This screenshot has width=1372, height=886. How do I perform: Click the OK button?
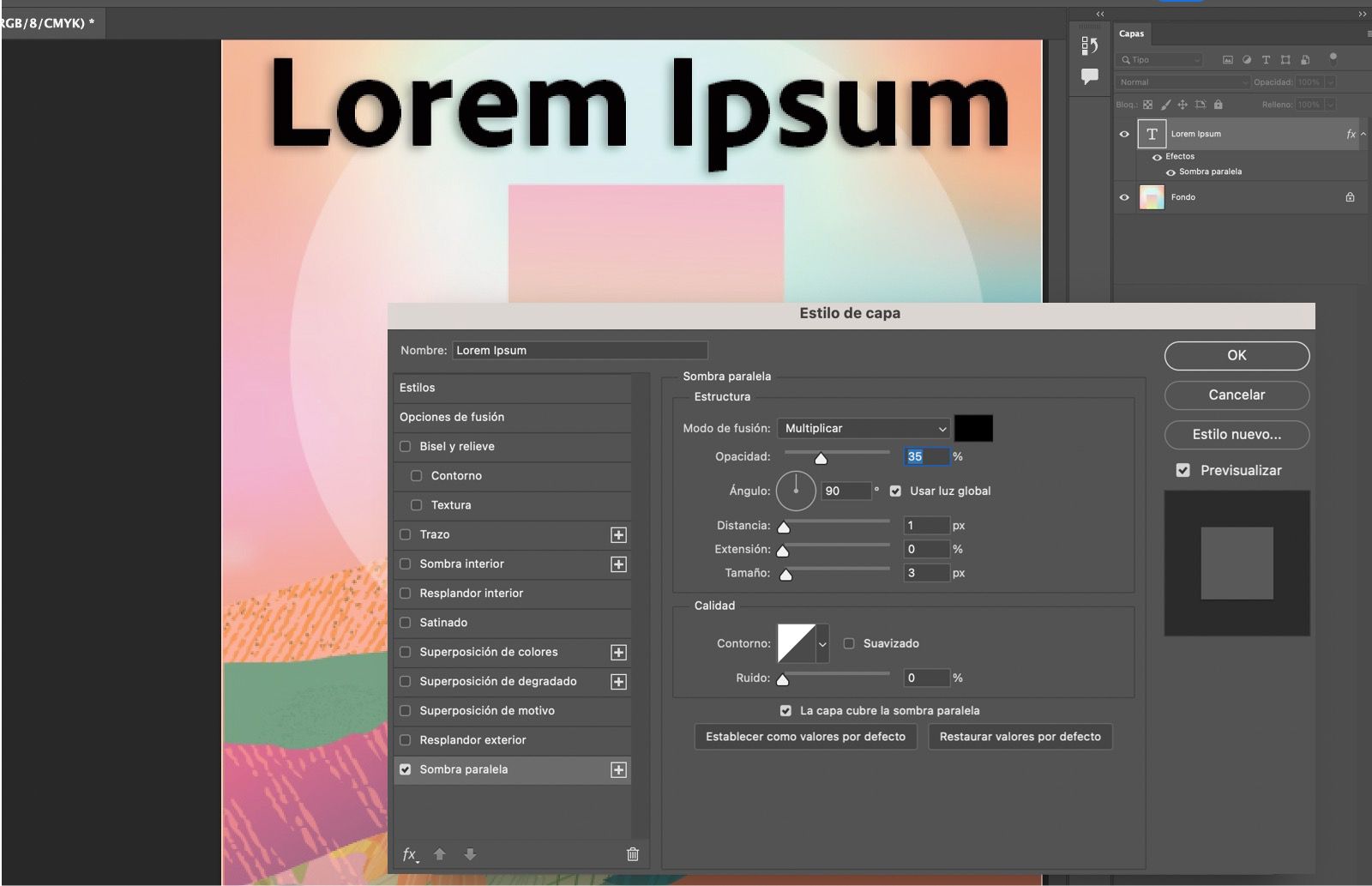pyautogui.click(x=1236, y=356)
